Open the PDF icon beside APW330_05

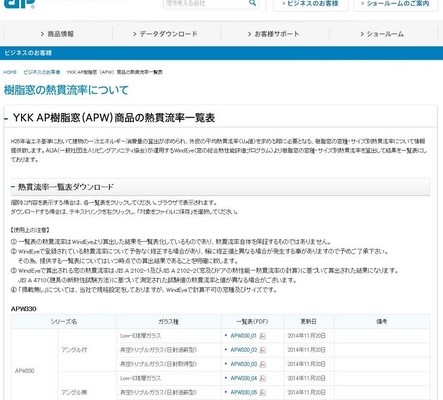(263, 393)
